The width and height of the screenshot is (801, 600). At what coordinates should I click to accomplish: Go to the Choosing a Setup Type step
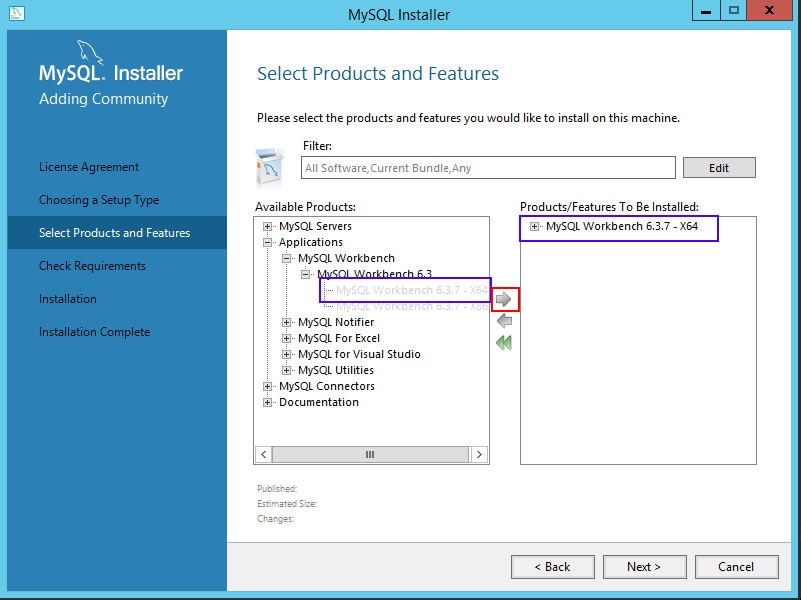click(99, 200)
